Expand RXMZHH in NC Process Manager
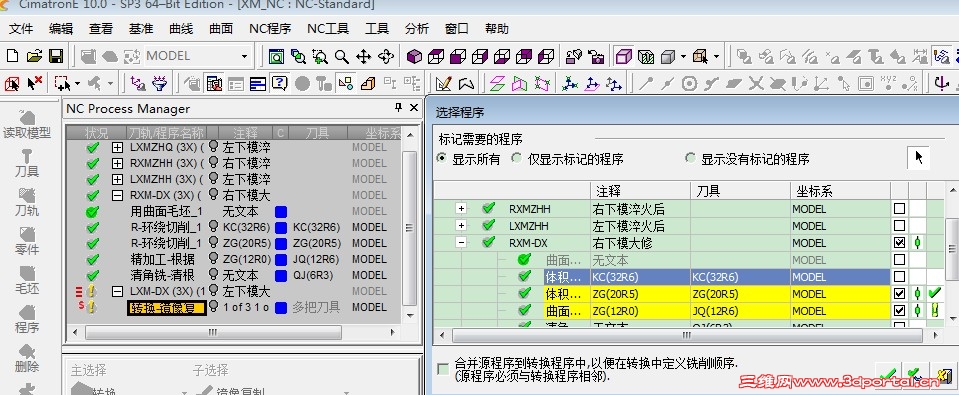 117,163
